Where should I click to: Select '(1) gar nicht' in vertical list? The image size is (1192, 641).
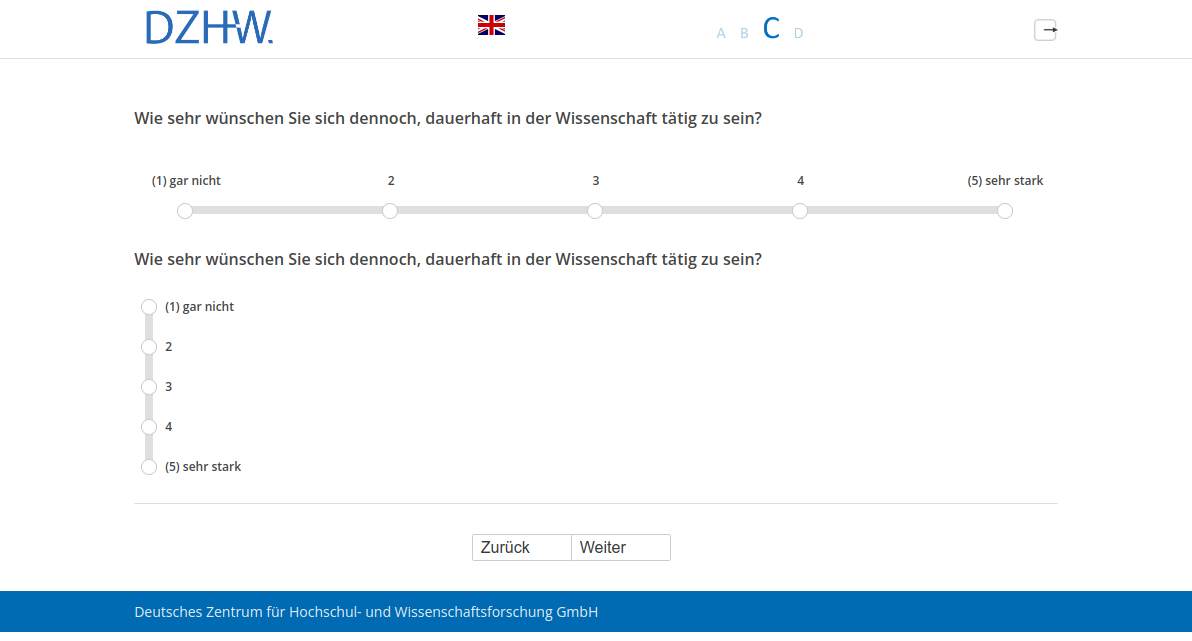coord(149,307)
